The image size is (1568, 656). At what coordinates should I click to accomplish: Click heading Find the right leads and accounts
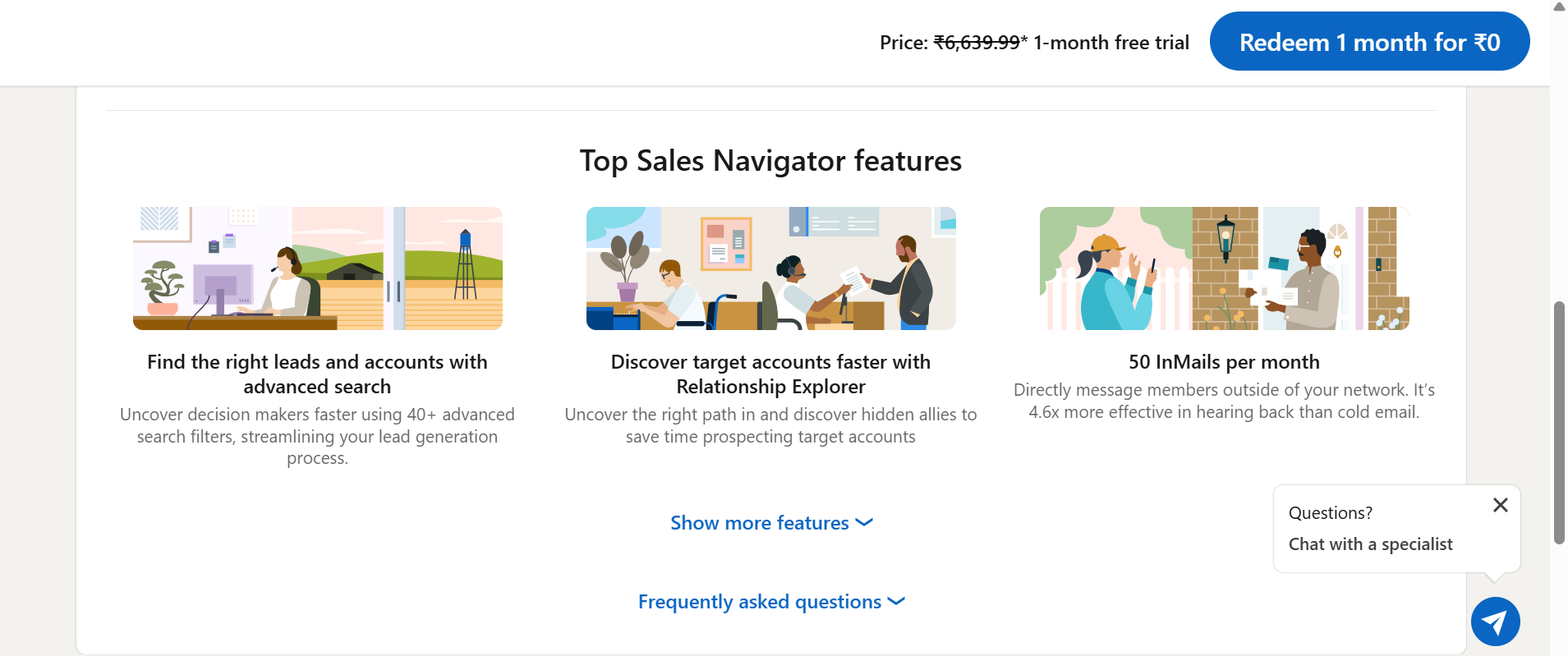click(x=317, y=374)
